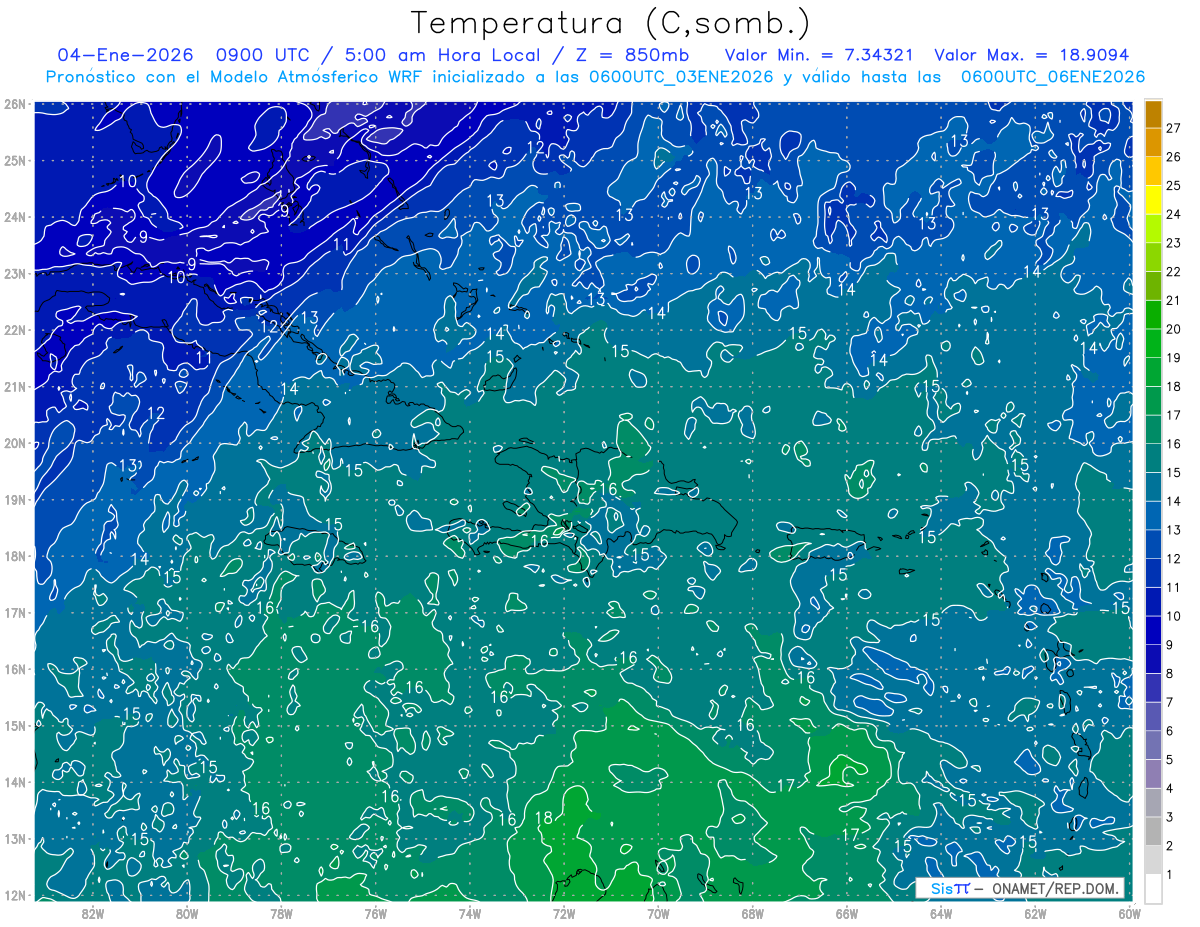Image resolution: width=1200 pixels, height=927 pixels.
Task: Click the white bottom segment of color scale
Action: (x=1153, y=888)
